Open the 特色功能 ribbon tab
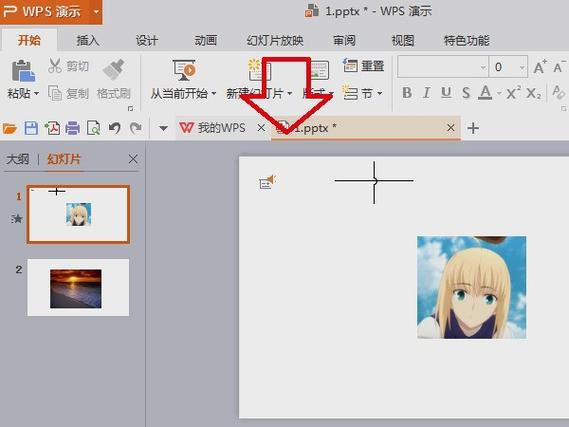Screen dimensions: 569x427 pyautogui.click(x=467, y=40)
